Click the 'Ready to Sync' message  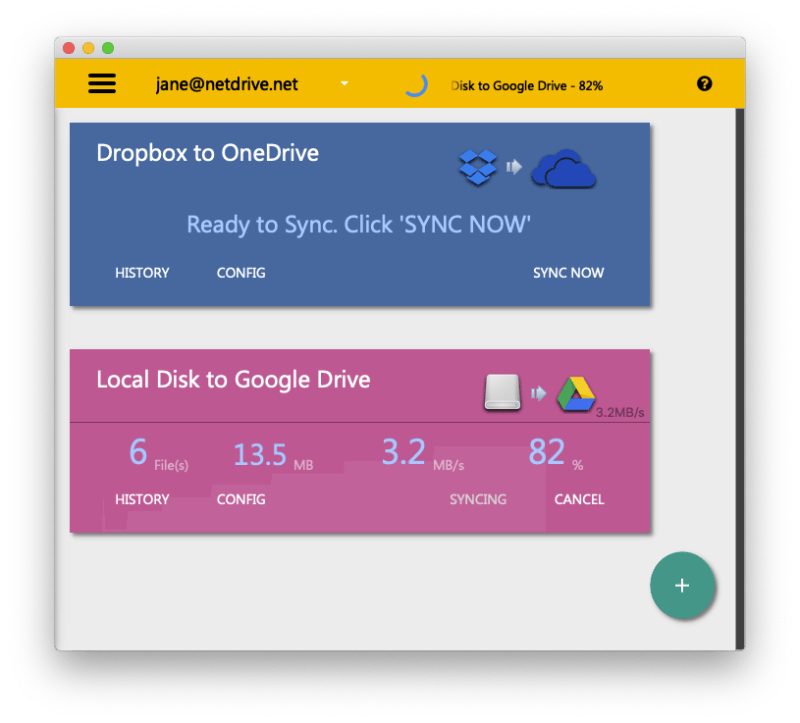click(x=359, y=225)
